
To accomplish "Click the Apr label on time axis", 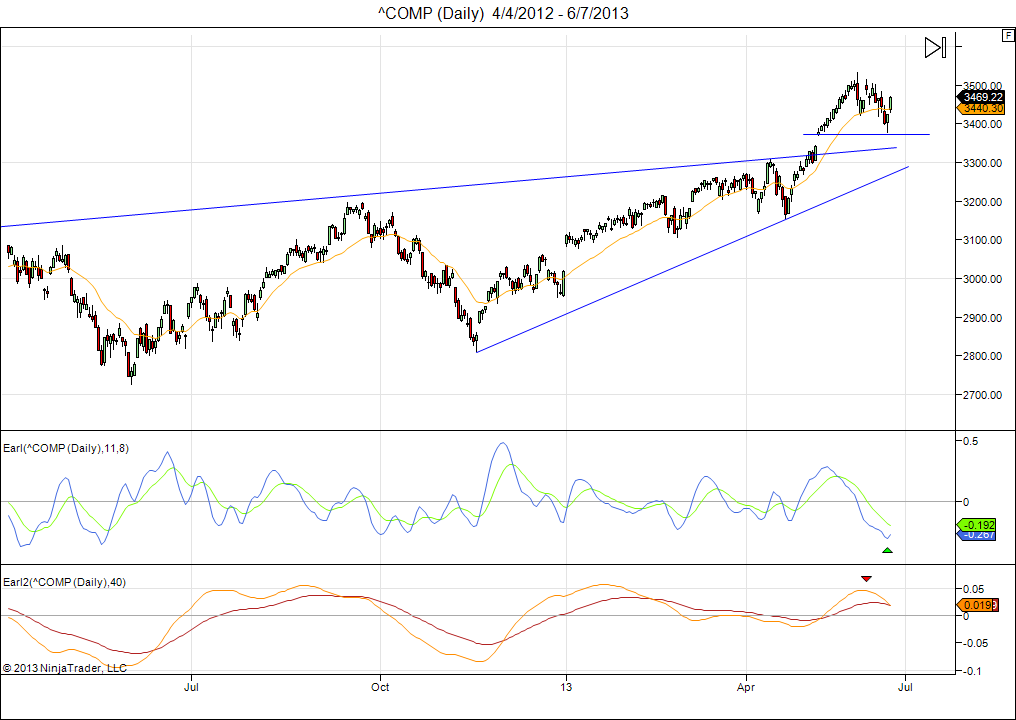I will [746, 687].
